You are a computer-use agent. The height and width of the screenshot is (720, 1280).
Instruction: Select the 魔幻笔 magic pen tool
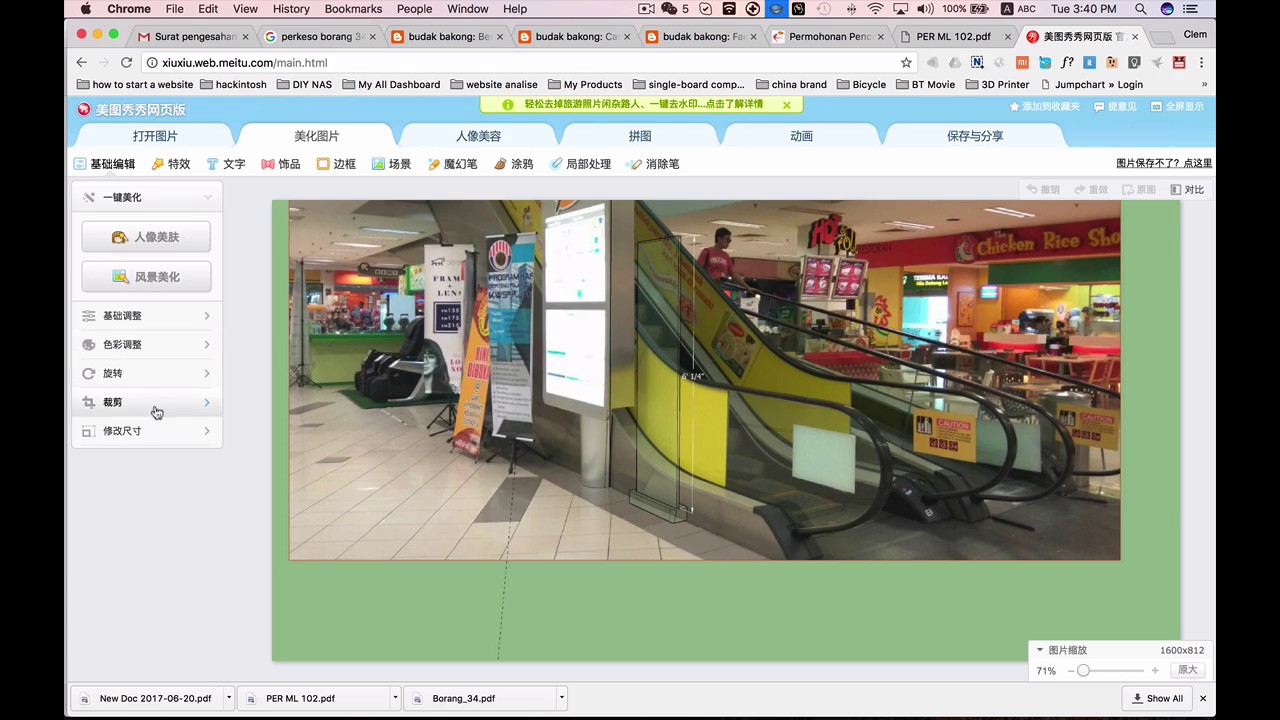pyautogui.click(x=452, y=164)
